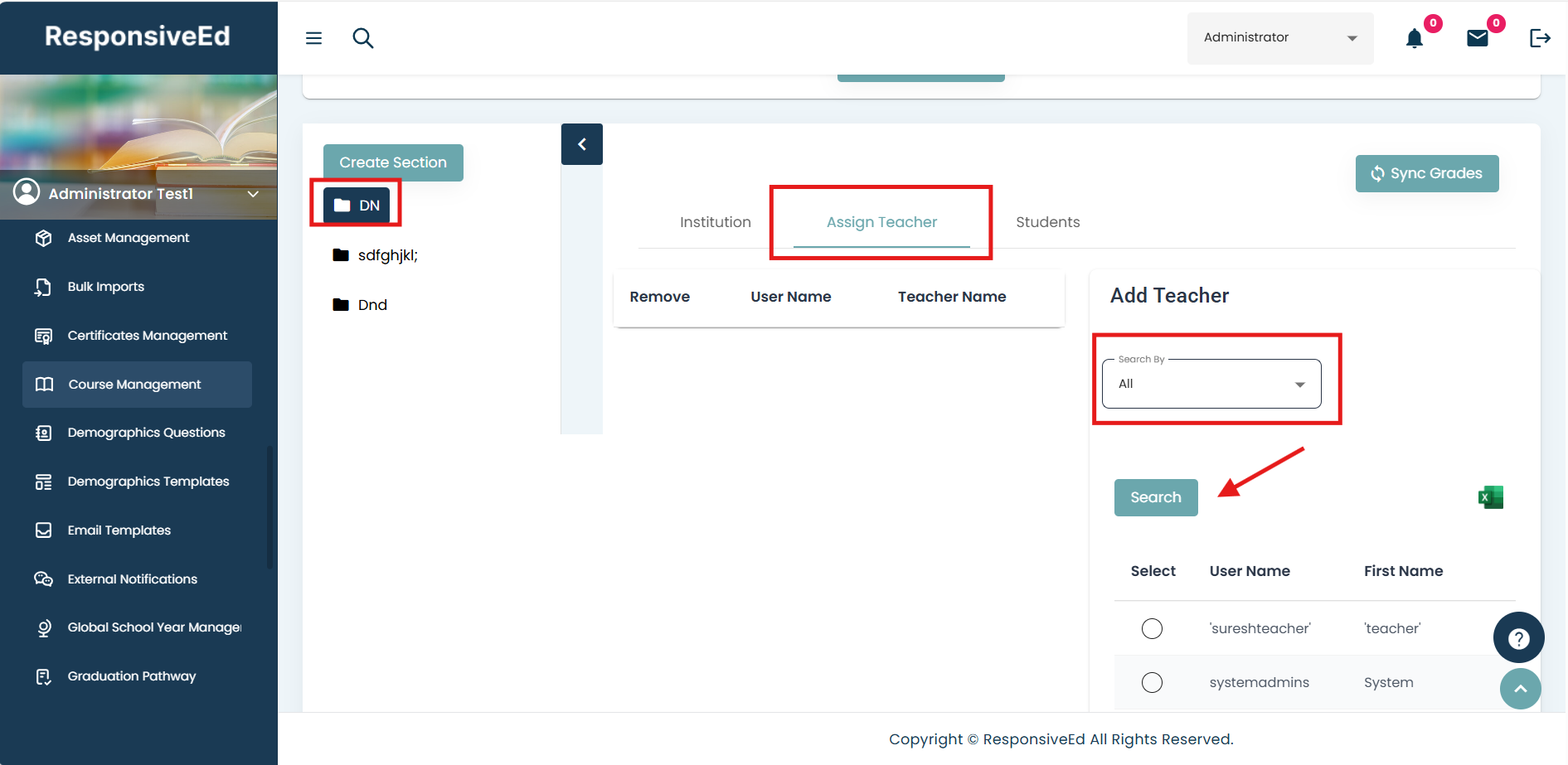Select radio button for 'sureshteacher'

pyautogui.click(x=1152, y=629)
